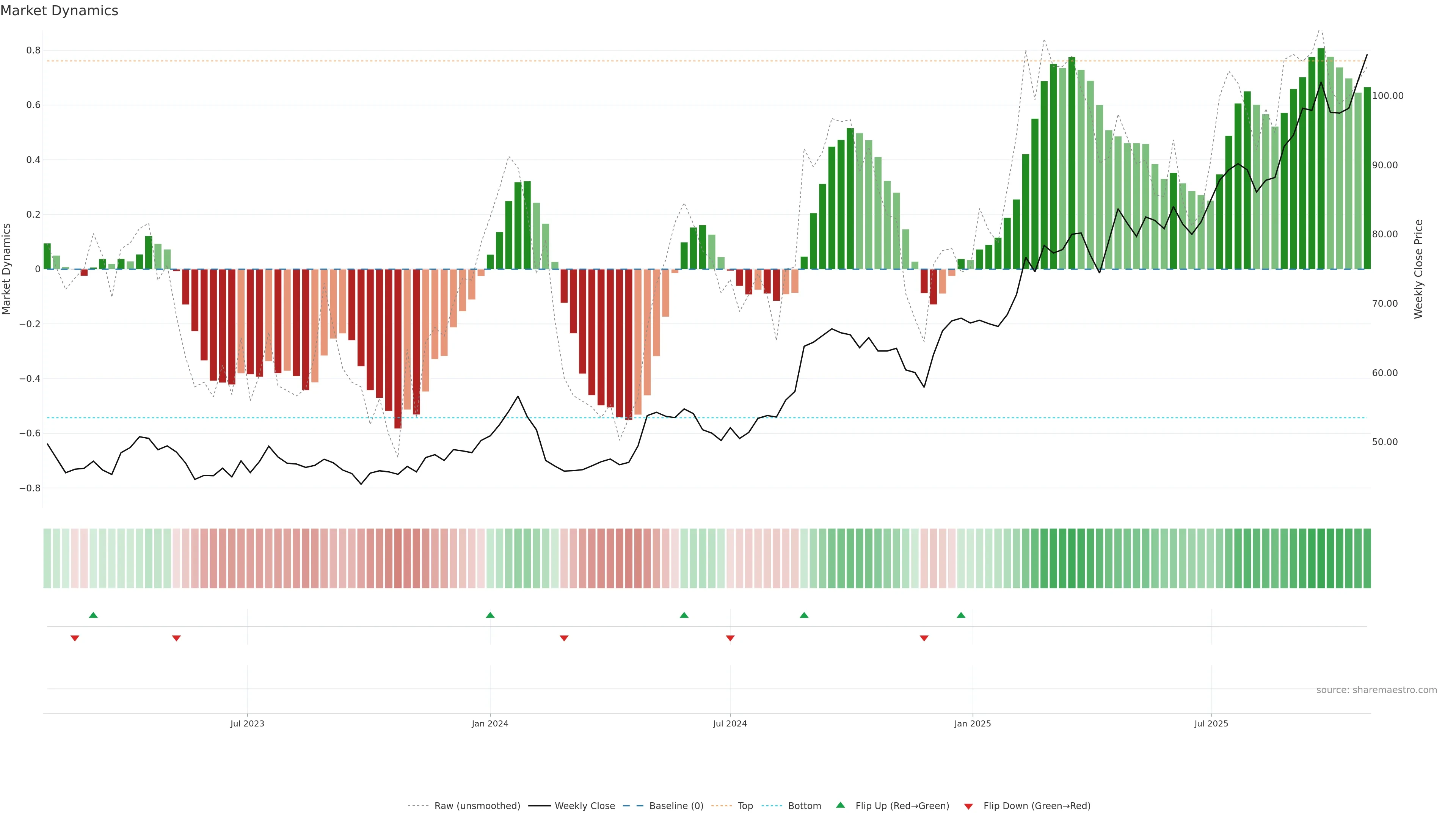Screen dimensions: 1456x819
Task: Click the darkest green heatmap cell at far right
Action: [1321, 558]
